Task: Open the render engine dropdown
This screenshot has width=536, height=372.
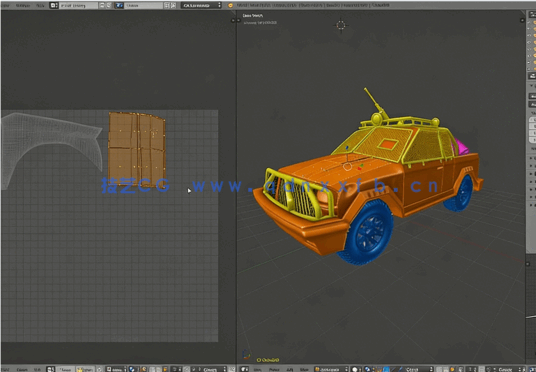Action: coord(201,5)
